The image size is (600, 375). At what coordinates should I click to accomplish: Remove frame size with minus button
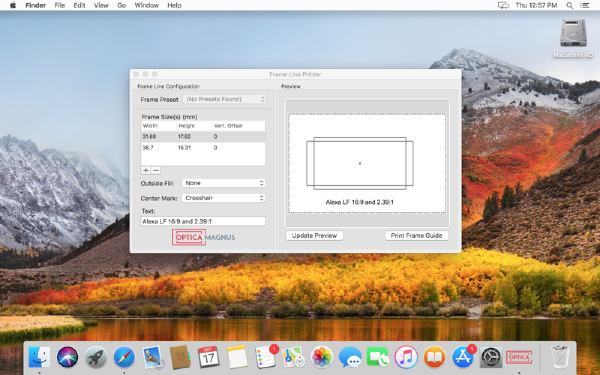[x=156, y=170]
